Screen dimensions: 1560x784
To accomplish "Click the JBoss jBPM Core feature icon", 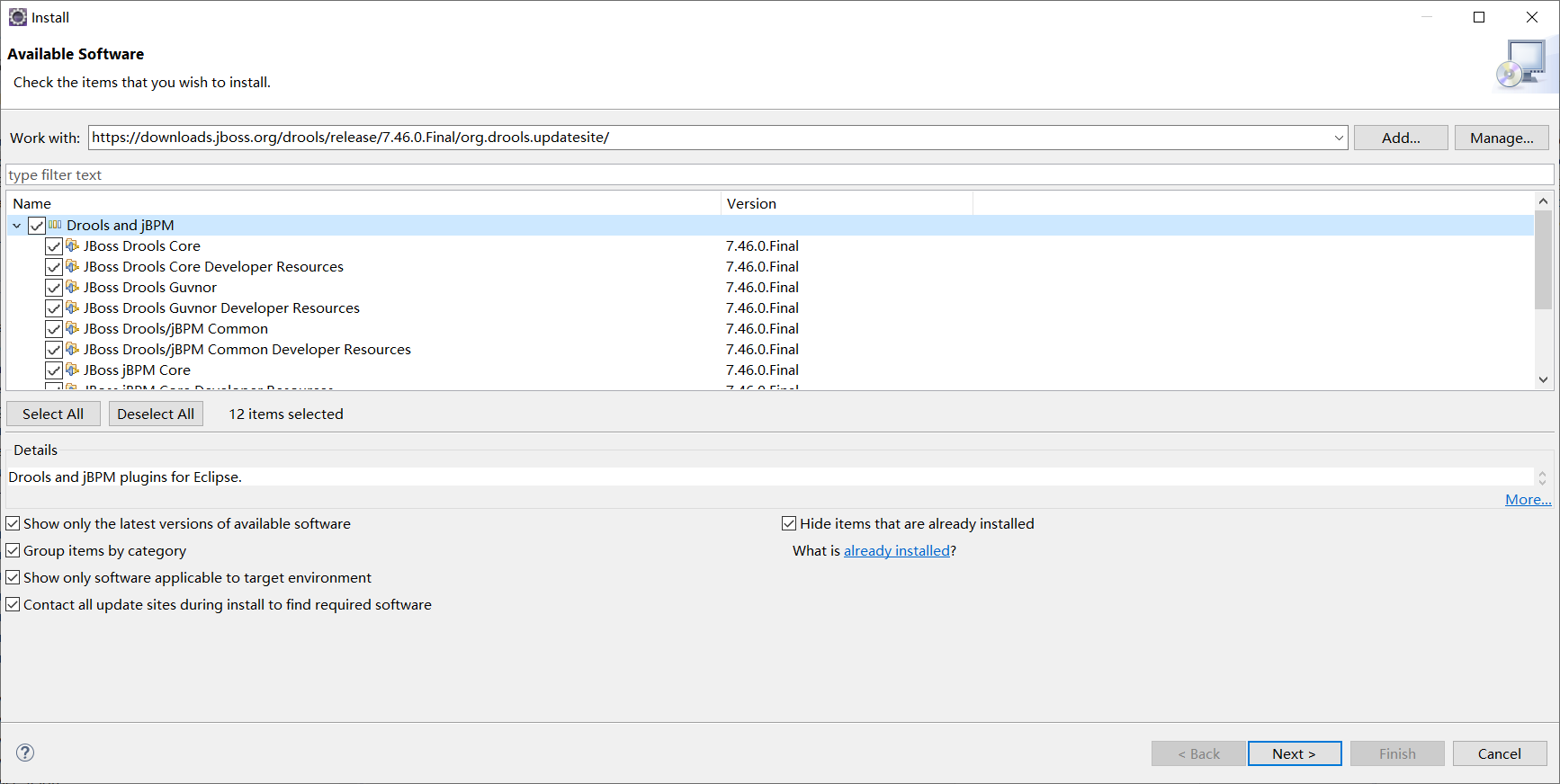I will (73, 370).
